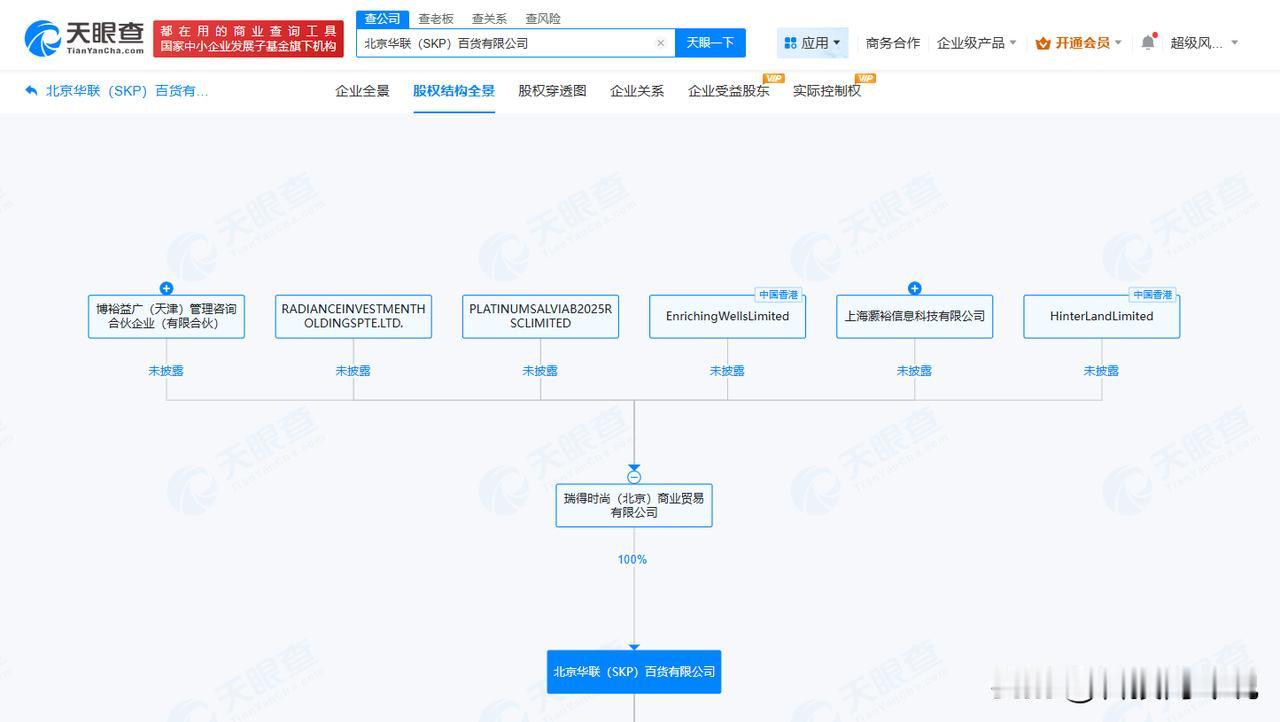Open the 应用 dropdown
The image size is (1280, 722).
pos(812,43)
